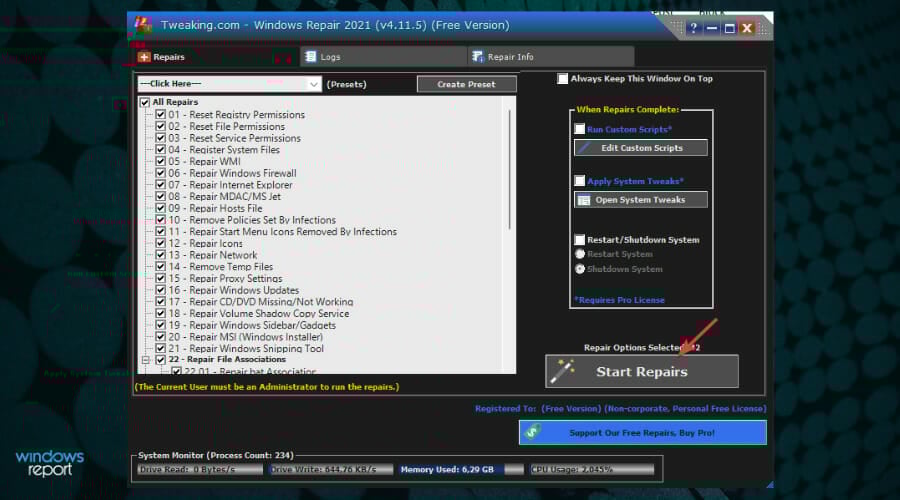The image size is (900, 500).
Task: Click the Repair Info tab icon
Action: (478, 57)
